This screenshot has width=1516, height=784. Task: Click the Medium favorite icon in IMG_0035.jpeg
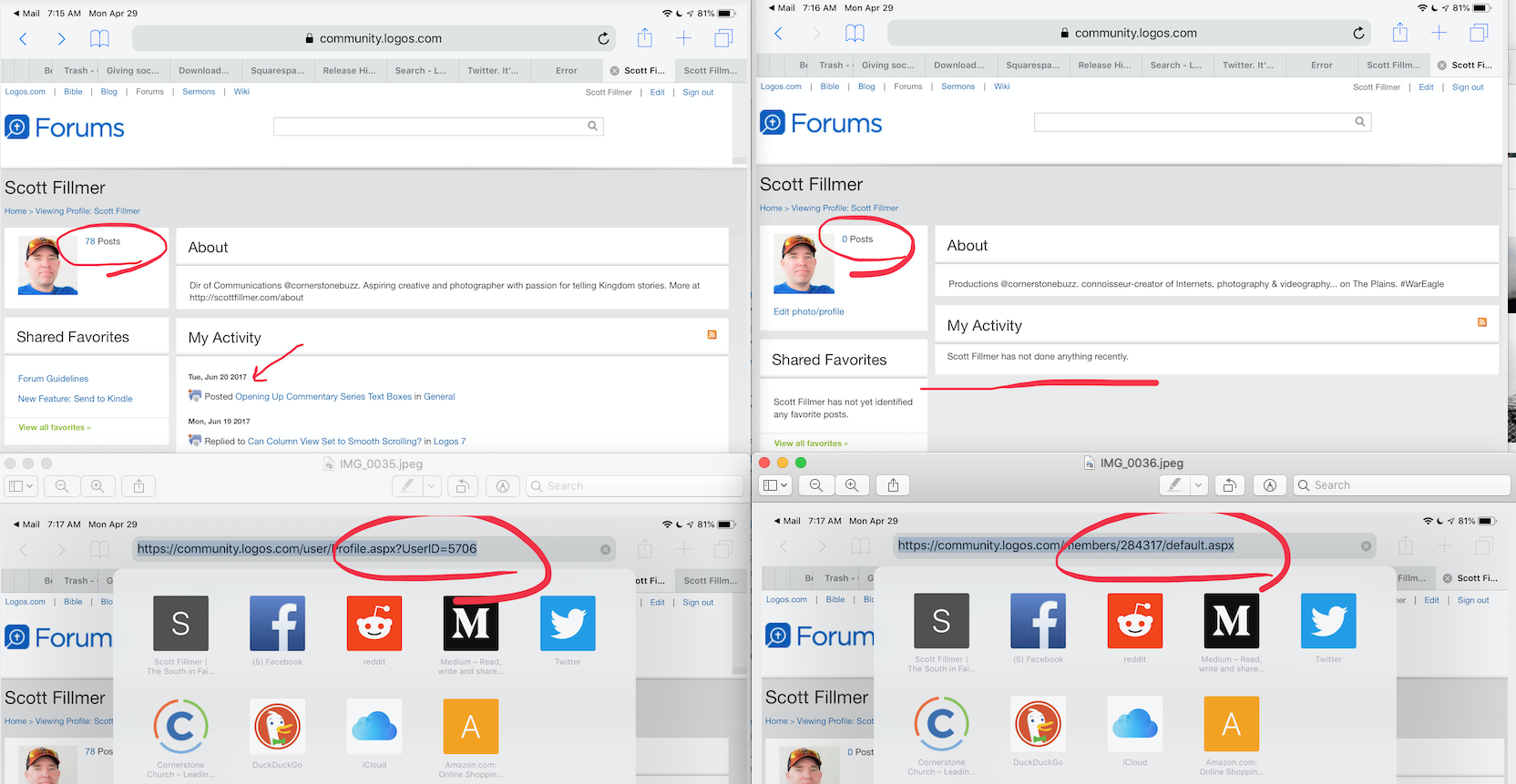pyautogui.click(x=470, y=623)
